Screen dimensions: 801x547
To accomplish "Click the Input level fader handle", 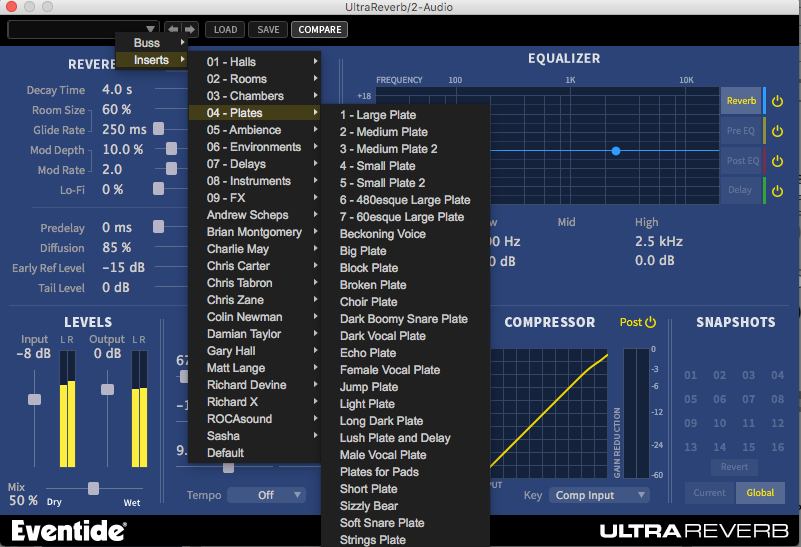I will point(34,399).
